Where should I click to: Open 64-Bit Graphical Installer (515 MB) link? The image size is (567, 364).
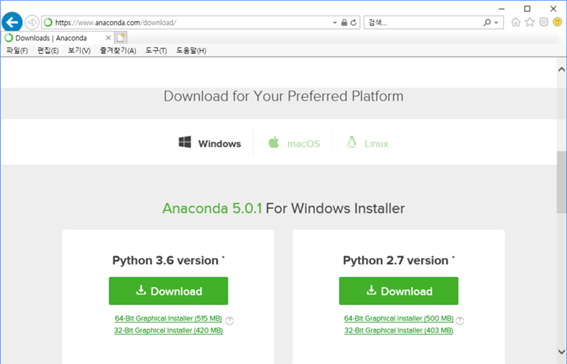click(x=168, y=318)
